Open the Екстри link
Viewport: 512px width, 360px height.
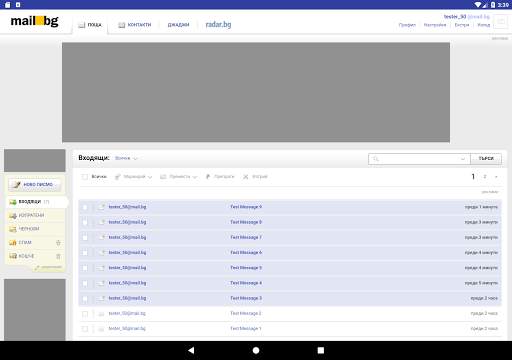pos(462,25)
